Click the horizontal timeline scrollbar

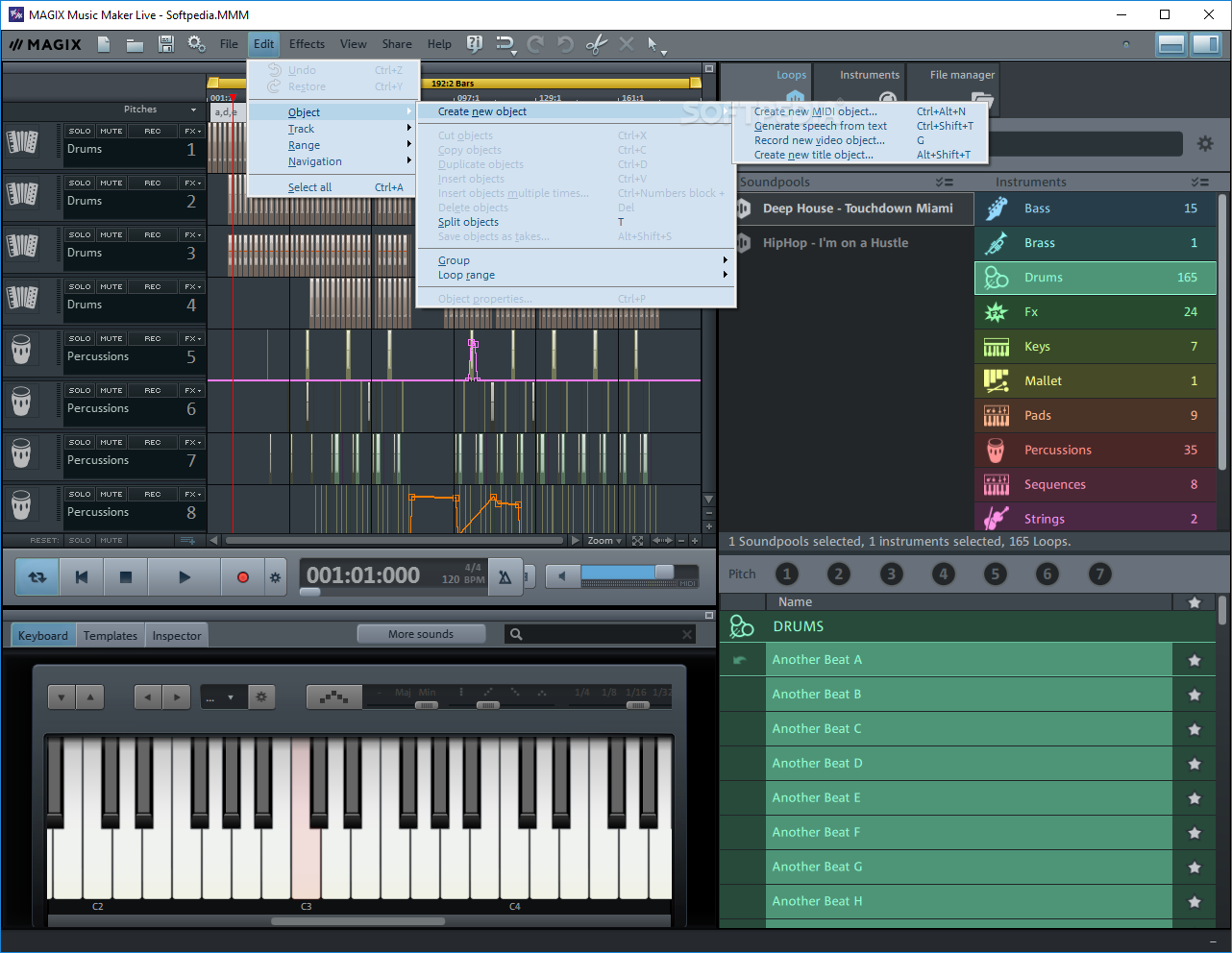393,541
